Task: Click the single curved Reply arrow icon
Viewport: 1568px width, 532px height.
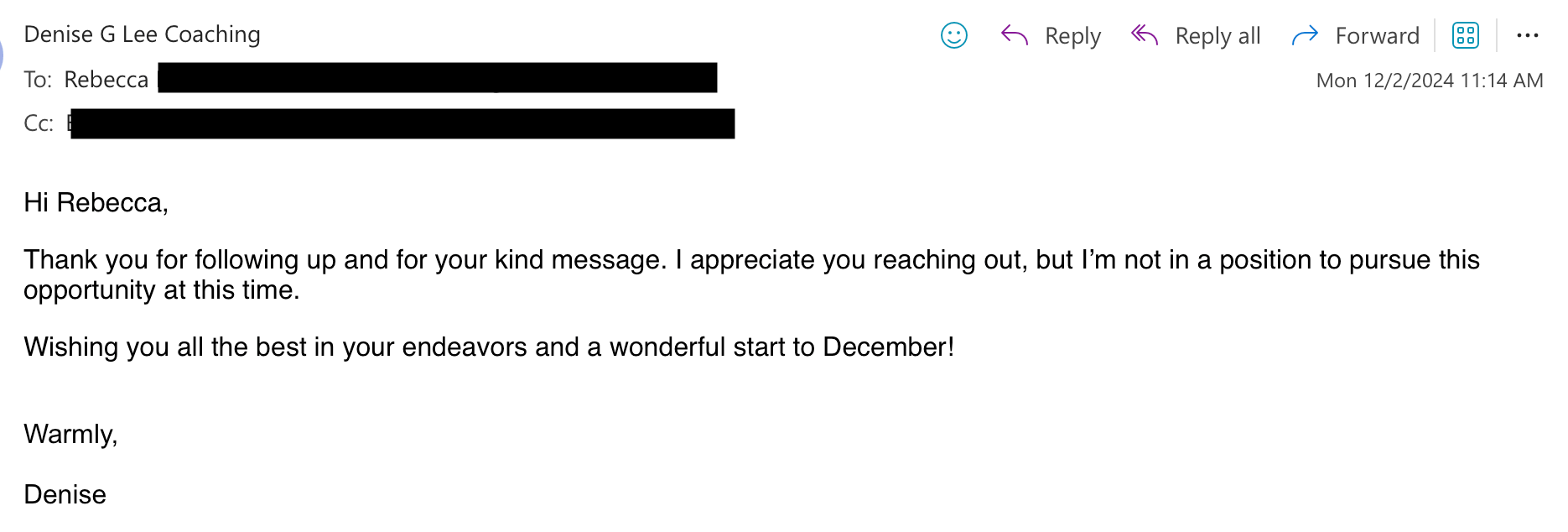Action: [1015, 35]
